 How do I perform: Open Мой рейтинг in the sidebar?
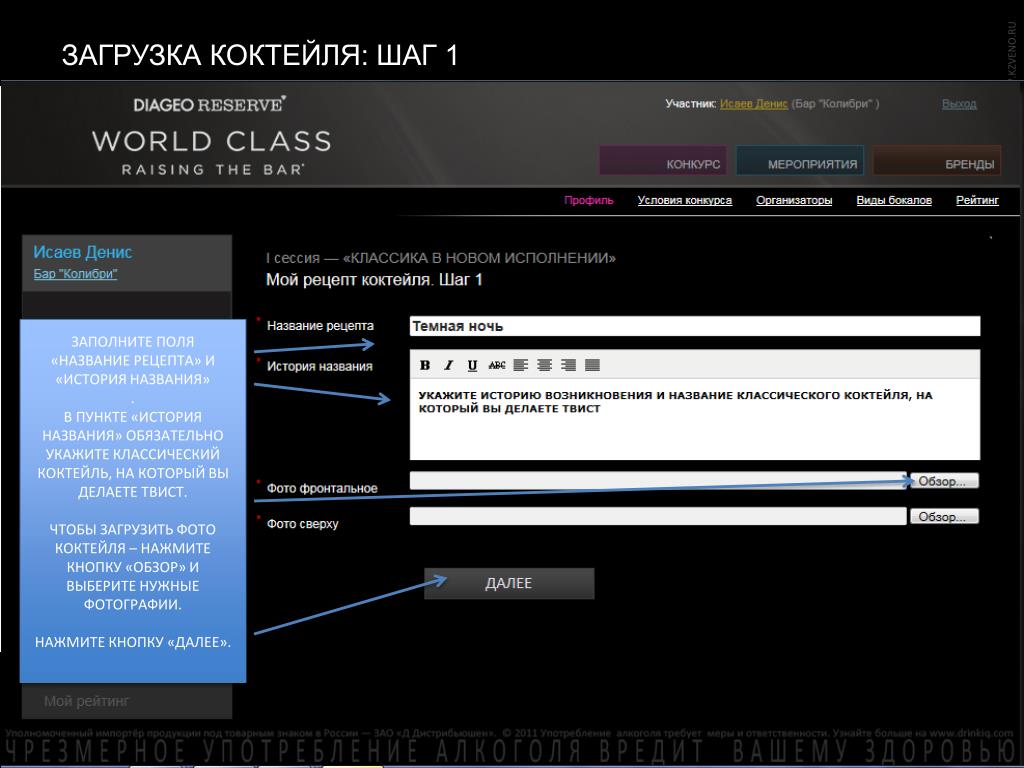click(x=87, y=701)
